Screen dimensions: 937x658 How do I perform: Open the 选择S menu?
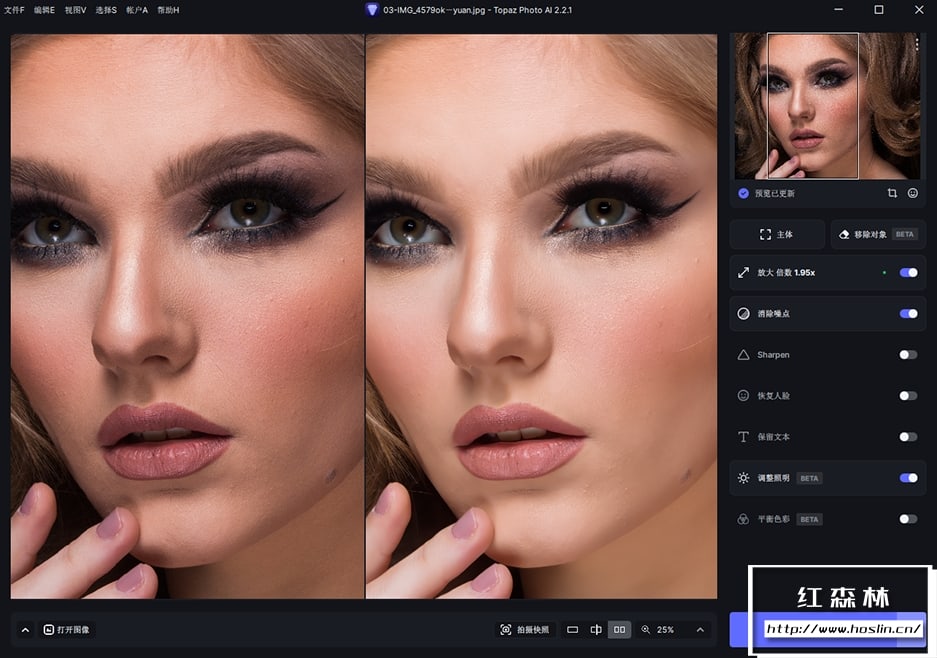(x=106, y=10)
